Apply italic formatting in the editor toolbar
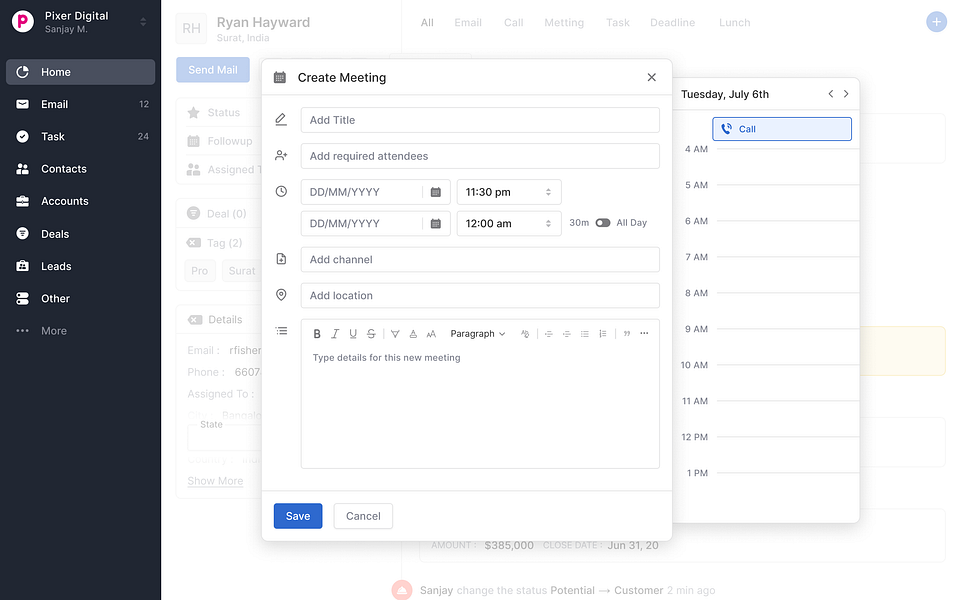The height and width of the screenshot is (600, 960). [334, 333]
